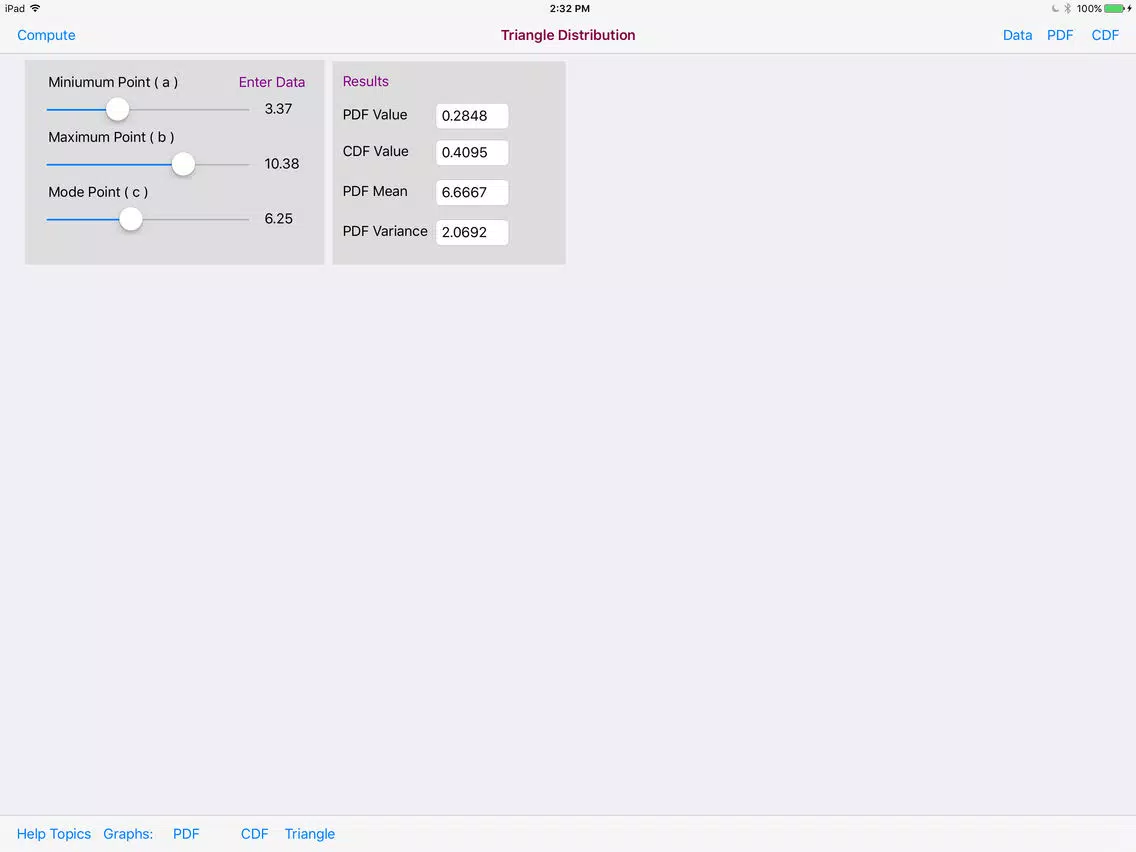Click the Mode Point (c) slider thumb
The height and width of the screenshot is (852, 1136).
[x=130, y=220]
